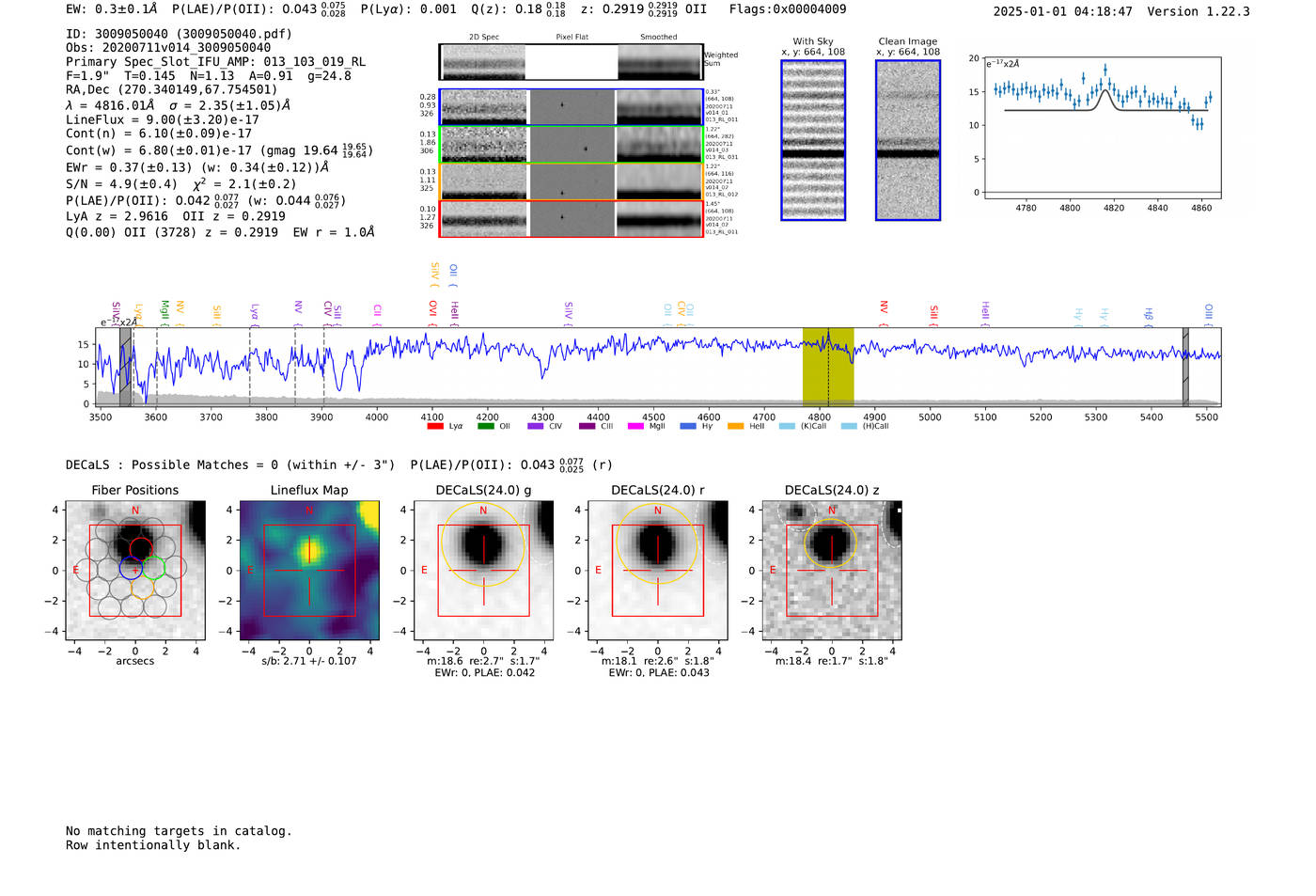This screenshot has height=896, width=1316.
Task: Click the Flags:0x00004009 text
Action: click(788, 9)
